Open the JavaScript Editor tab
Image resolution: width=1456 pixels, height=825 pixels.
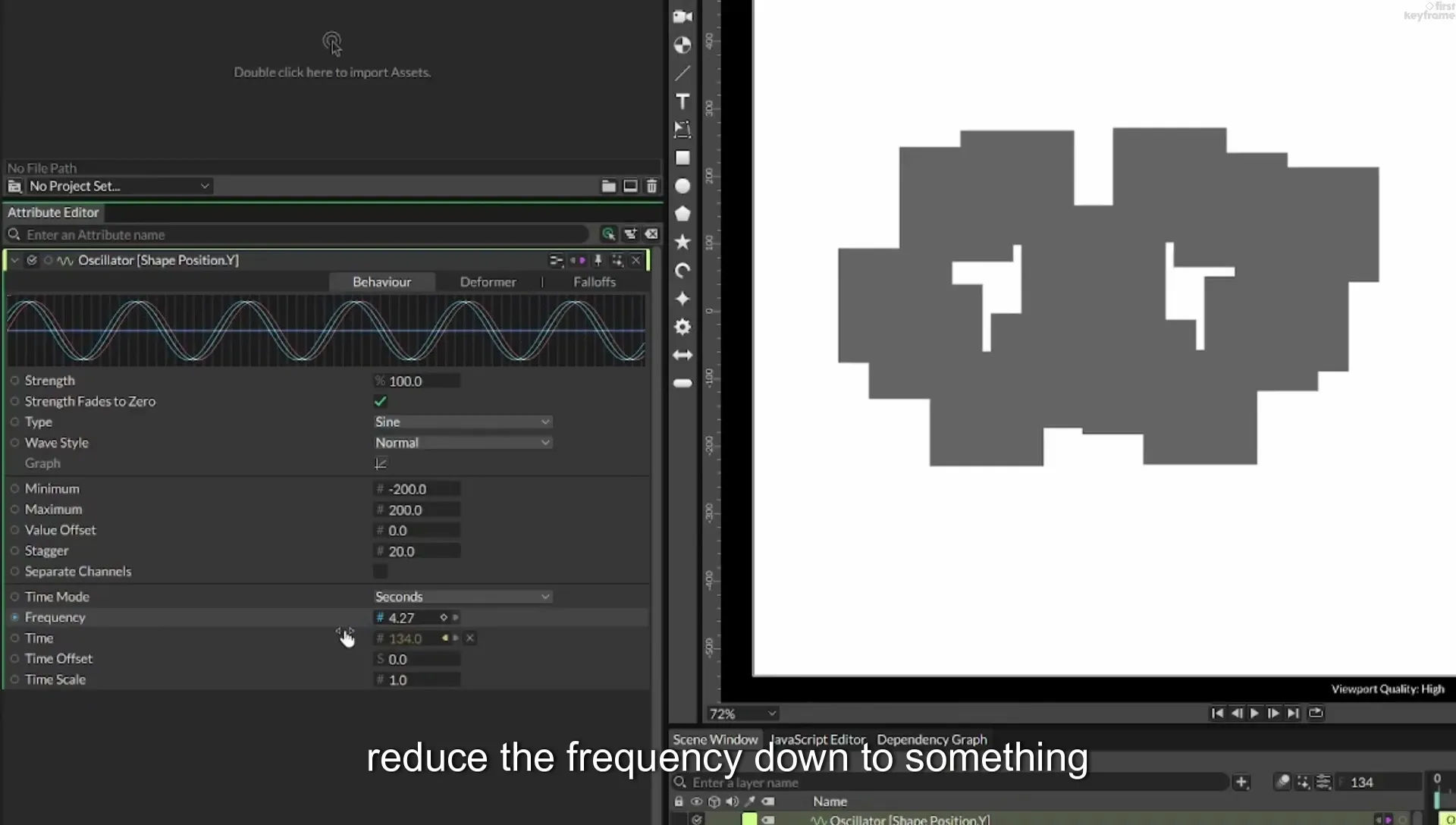tap(817, 739)
